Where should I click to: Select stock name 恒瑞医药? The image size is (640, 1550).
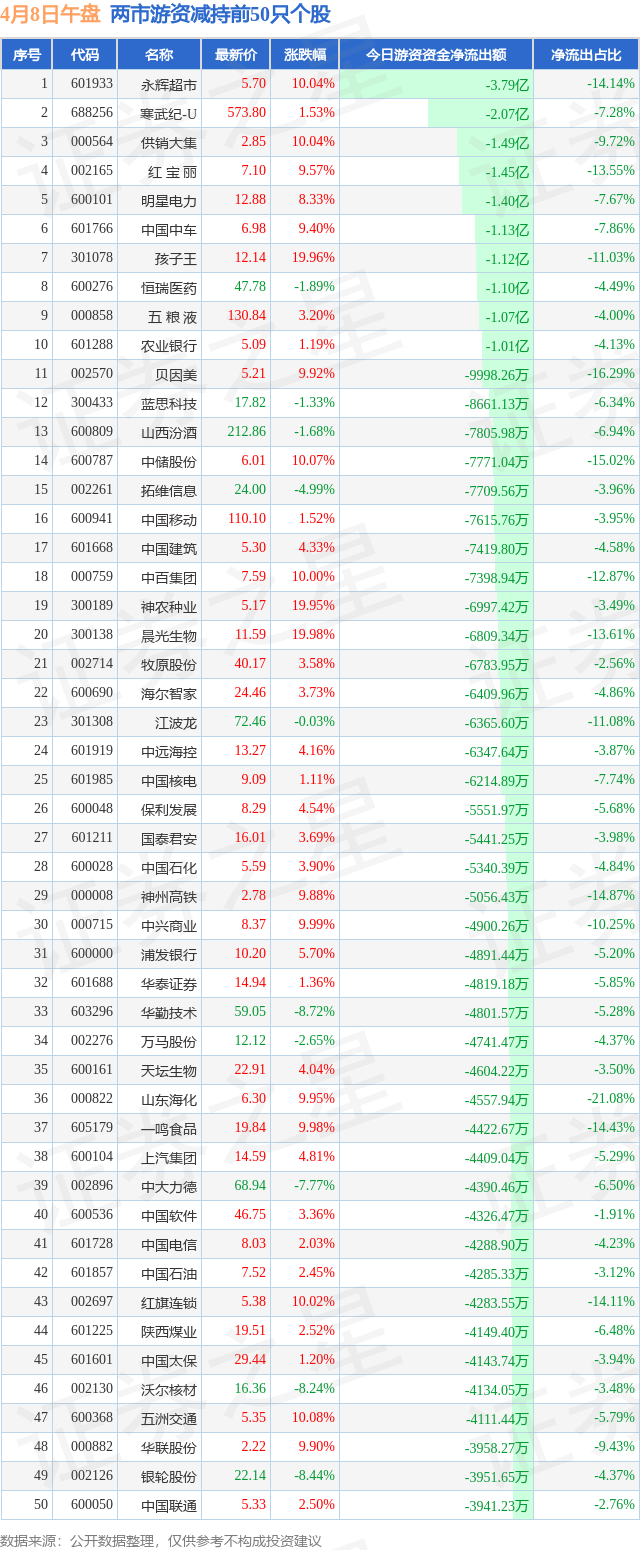pos(170,288)
